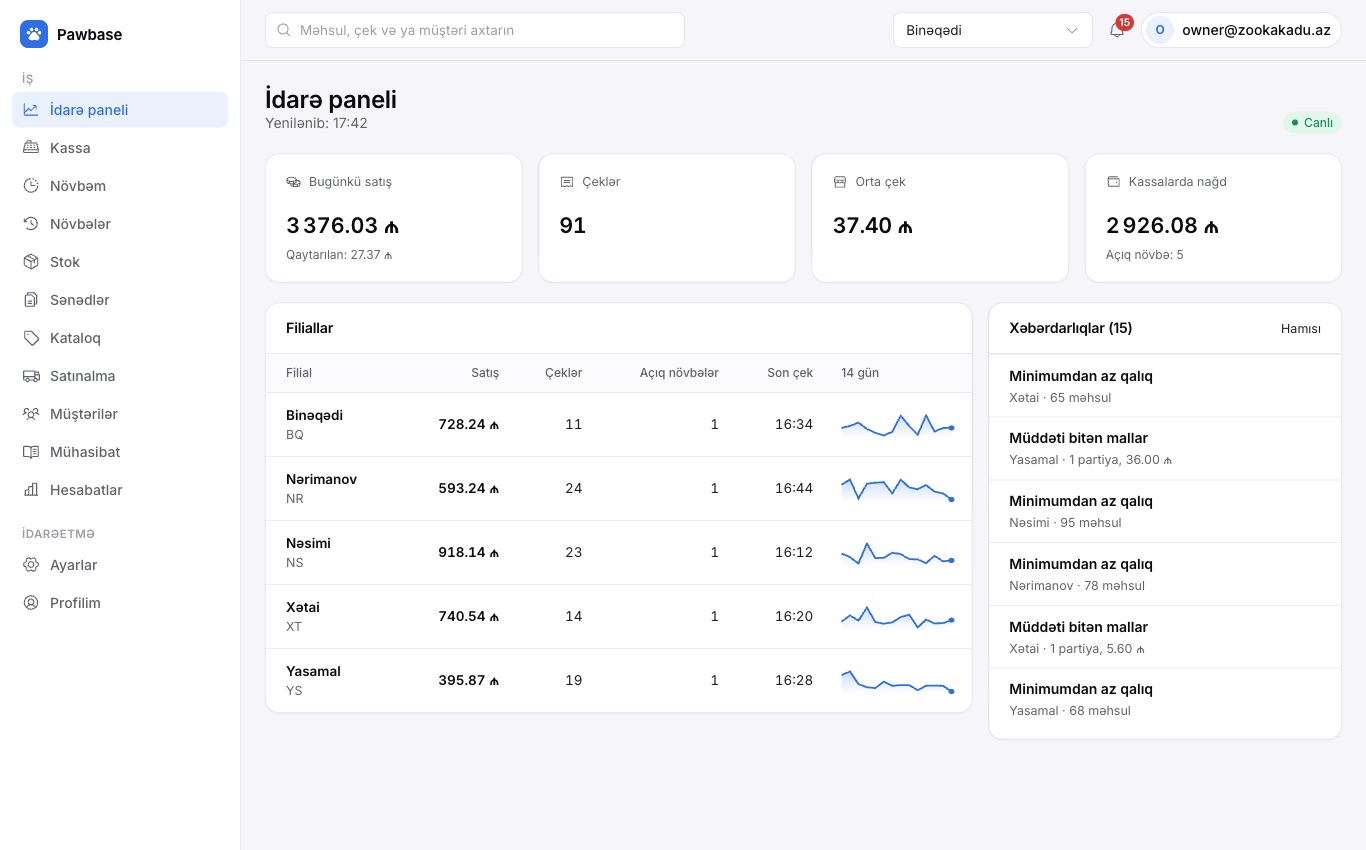Image resolution: width=1366 pixels, height=850 pixels.
Task: Click the Yasamal 14-day sparkline chart
Action: point(898,680)
